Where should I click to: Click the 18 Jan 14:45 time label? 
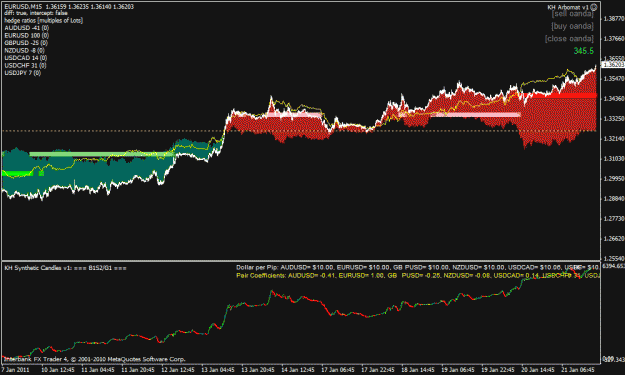point(418,369)
